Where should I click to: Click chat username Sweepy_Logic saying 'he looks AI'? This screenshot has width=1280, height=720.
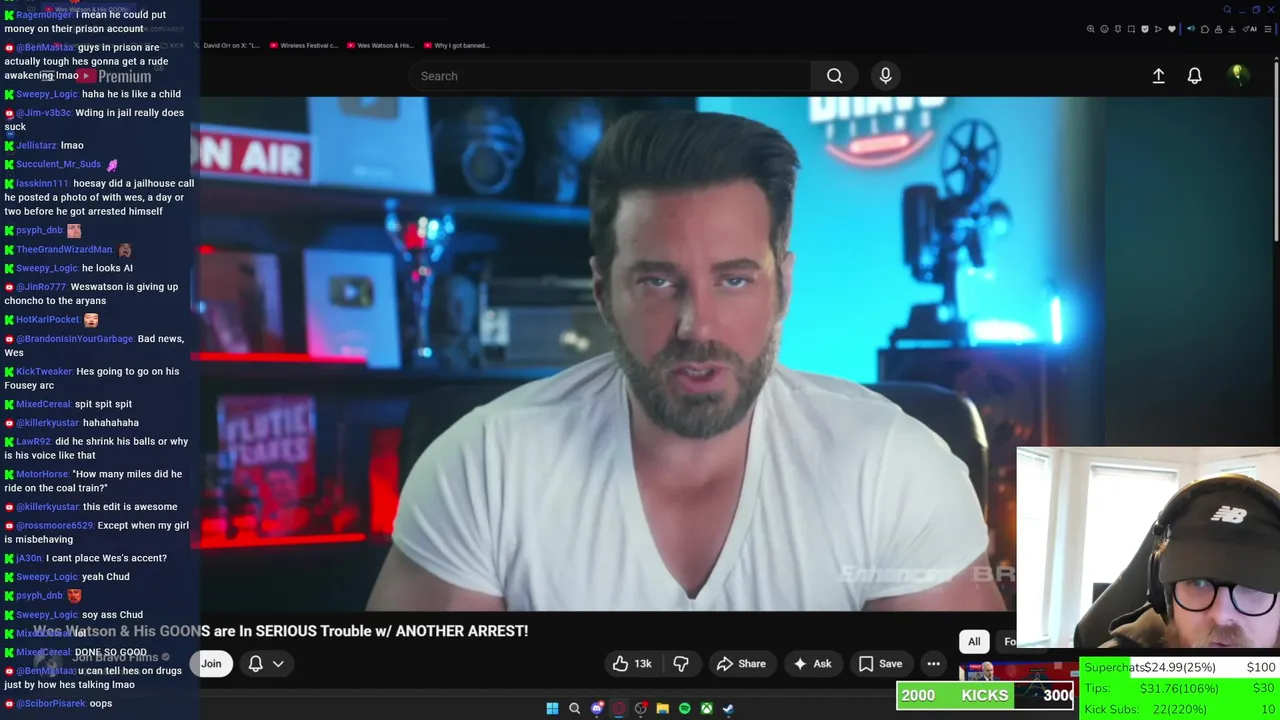[47, 268]
